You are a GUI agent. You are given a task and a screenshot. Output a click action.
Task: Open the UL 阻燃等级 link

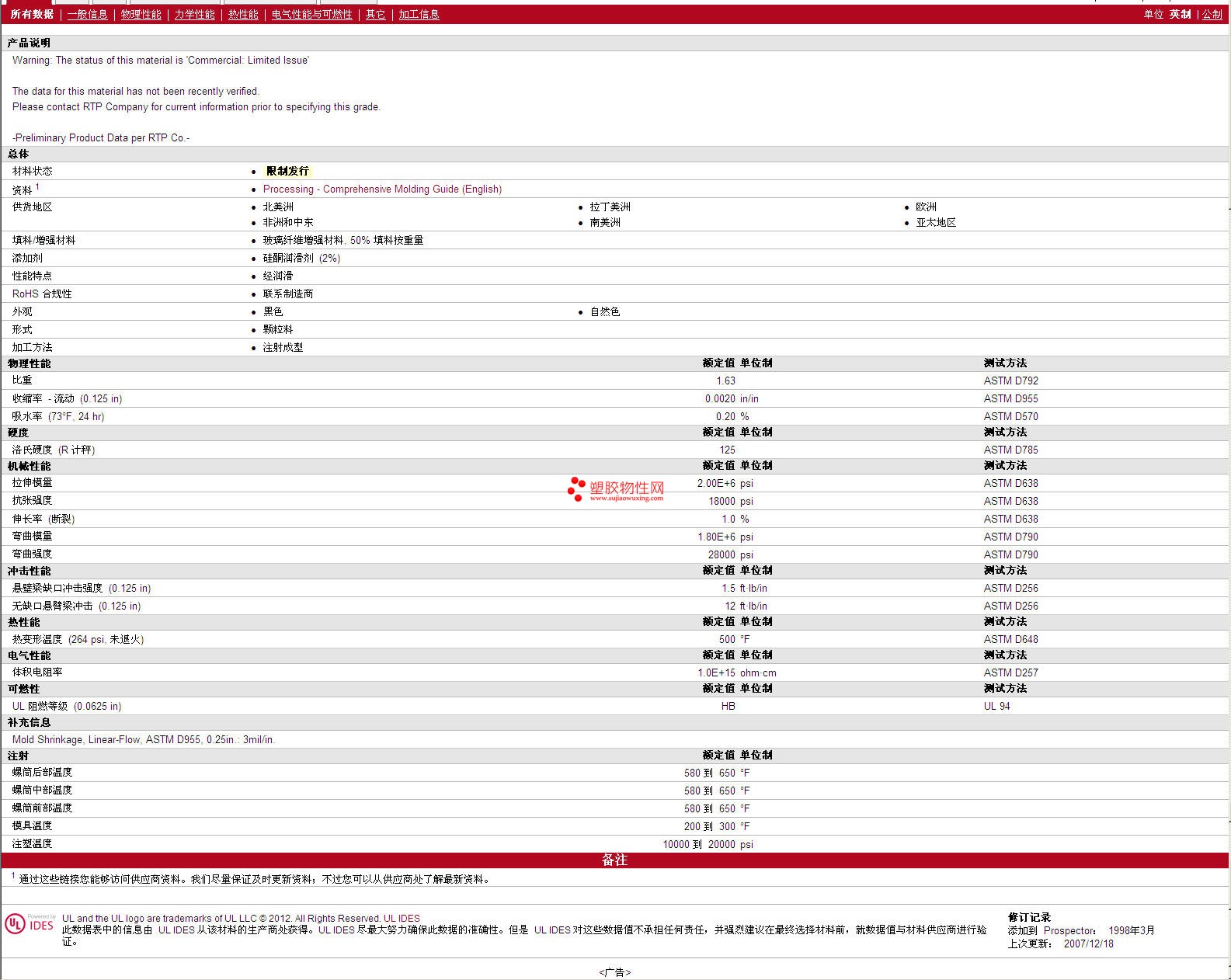[x=40, y=706]
